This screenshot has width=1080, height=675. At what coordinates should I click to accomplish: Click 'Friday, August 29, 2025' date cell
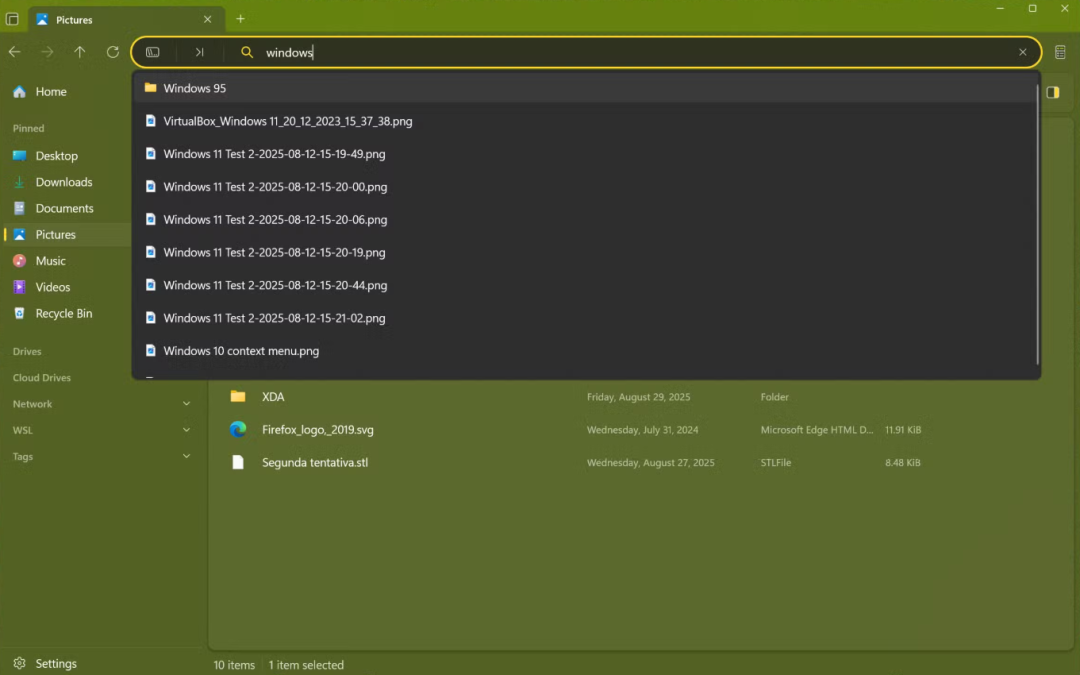pos(638,397)
